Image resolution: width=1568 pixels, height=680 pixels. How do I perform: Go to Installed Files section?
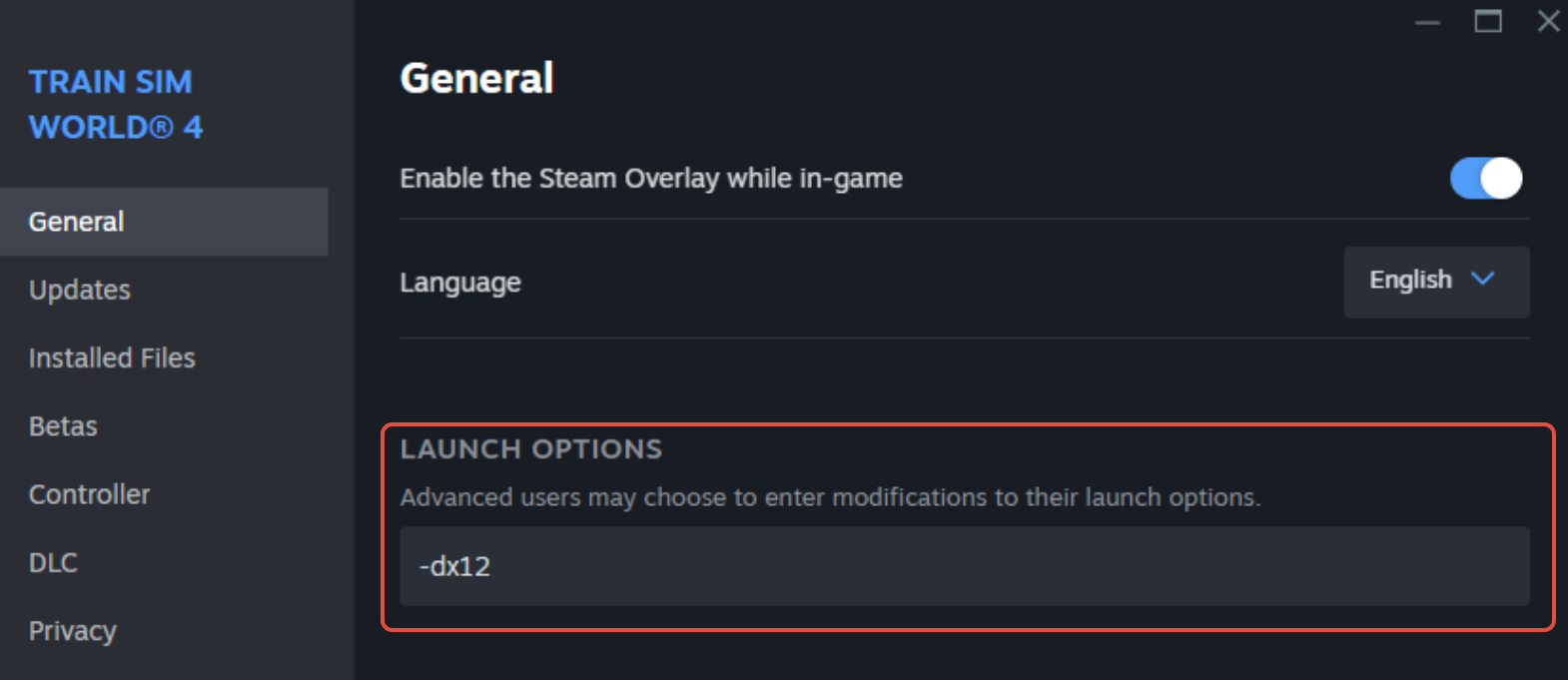pyautogui.click(x=112, y=357)
